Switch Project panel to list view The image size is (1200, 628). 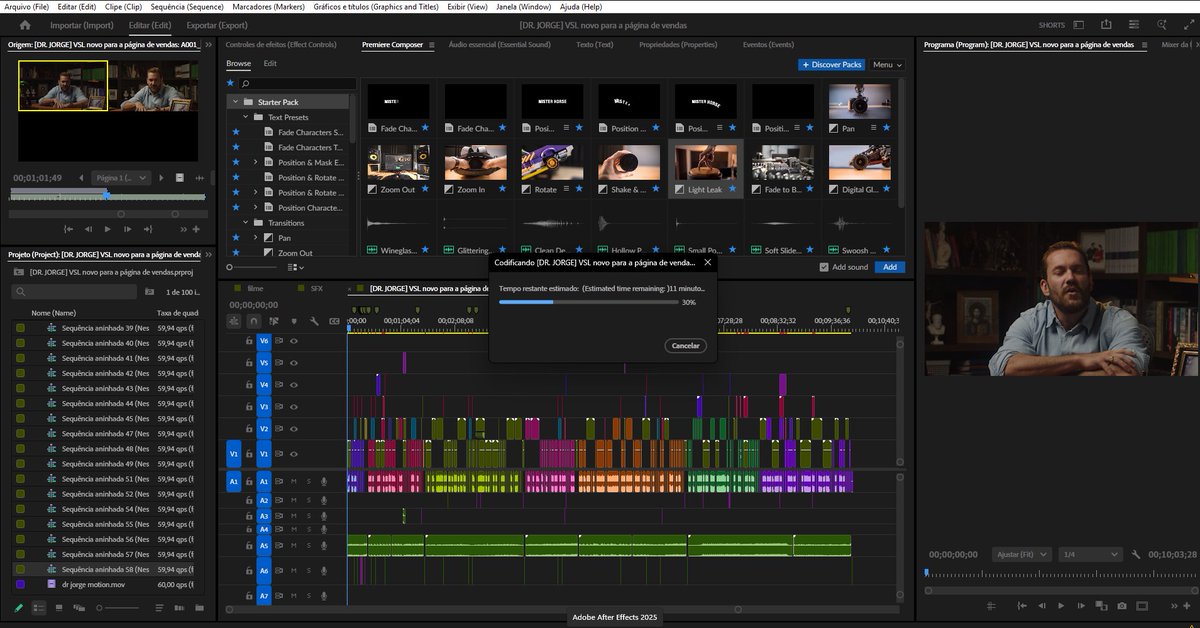(39, 607)
